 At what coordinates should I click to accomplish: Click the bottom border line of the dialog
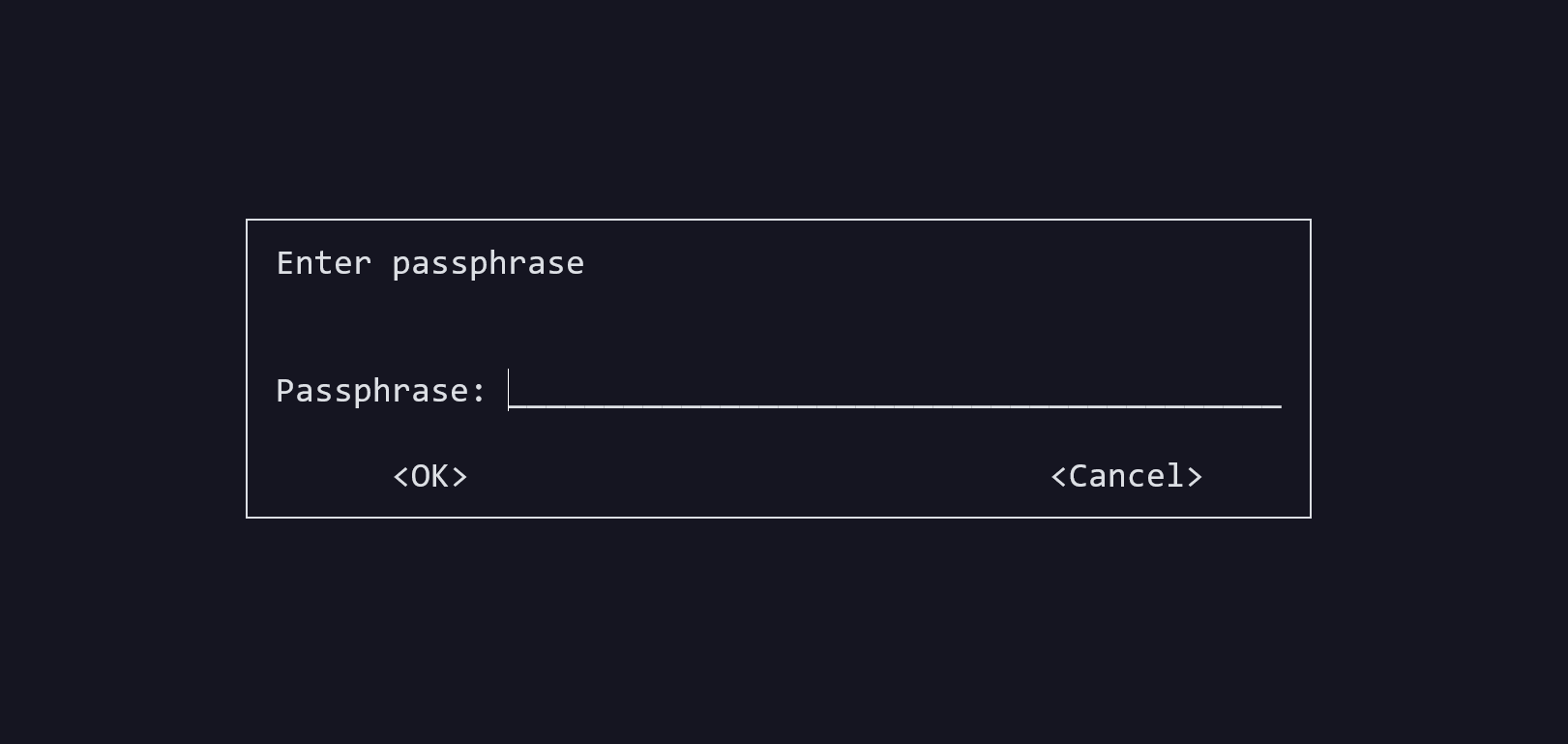point(779,518)
